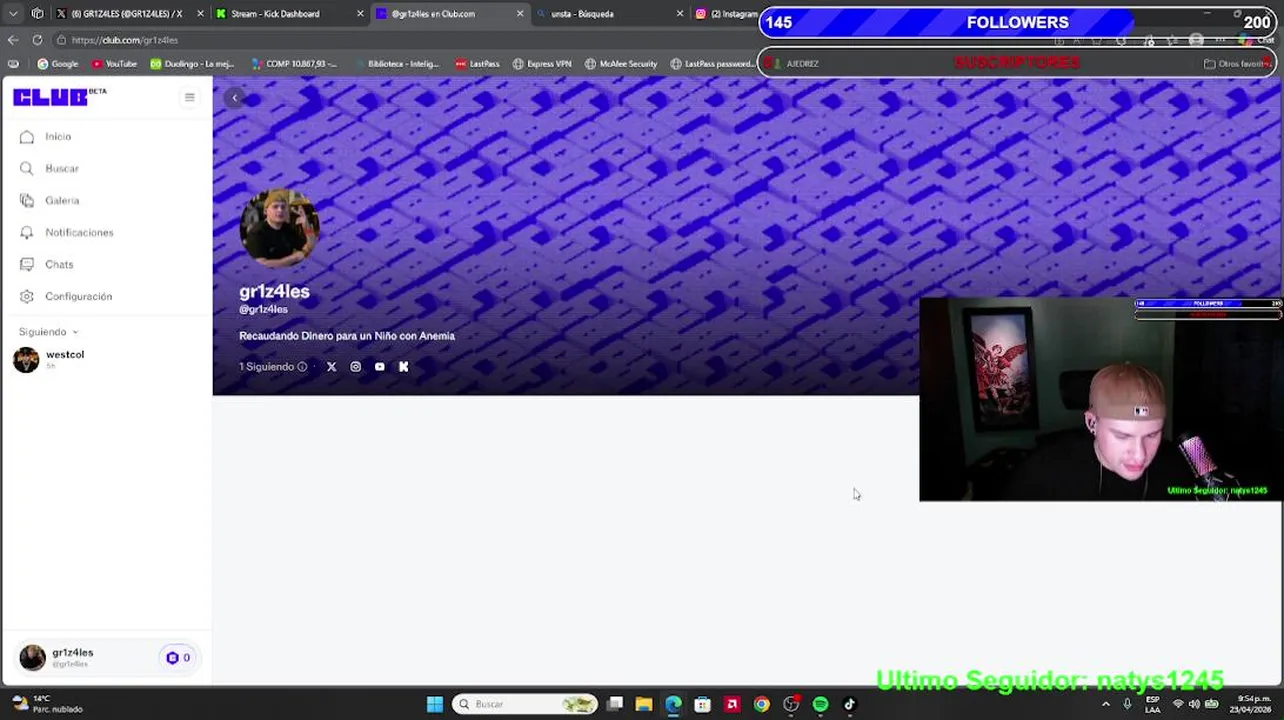This screenshot has height=720, width=1284.
Task: Click the Configuración gear icon
Action: (27, 296)
